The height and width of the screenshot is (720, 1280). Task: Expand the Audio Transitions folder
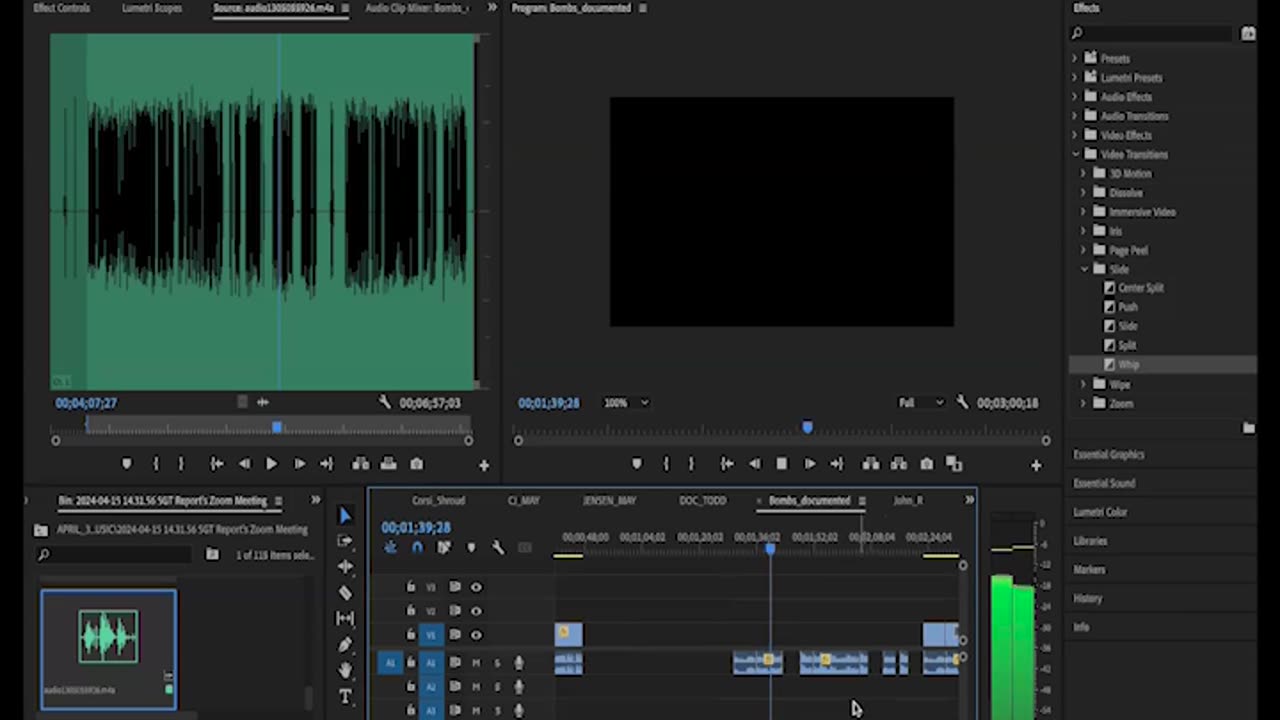(1075, 115)
